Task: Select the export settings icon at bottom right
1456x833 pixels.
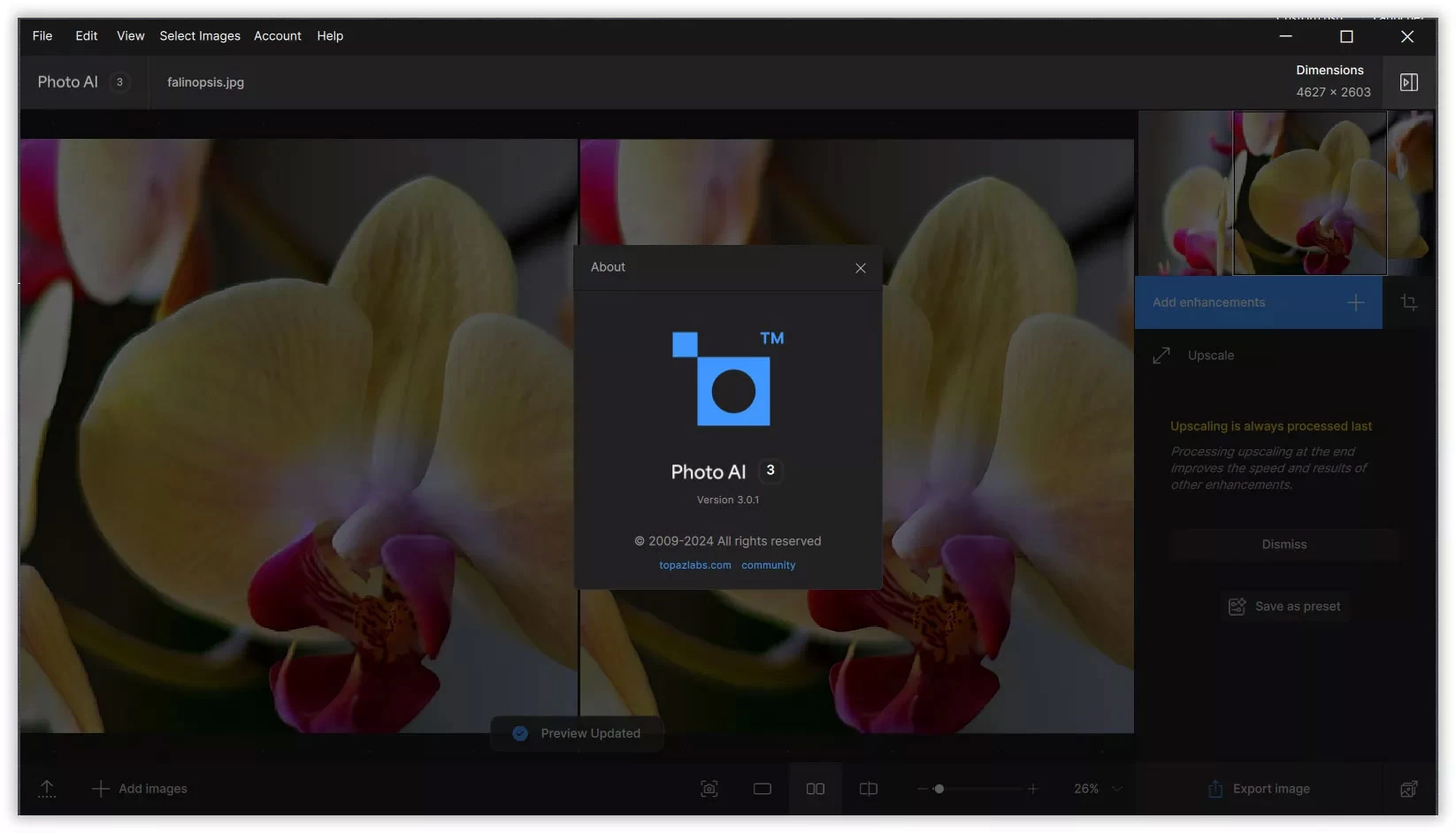Action: click(1409, 789)
